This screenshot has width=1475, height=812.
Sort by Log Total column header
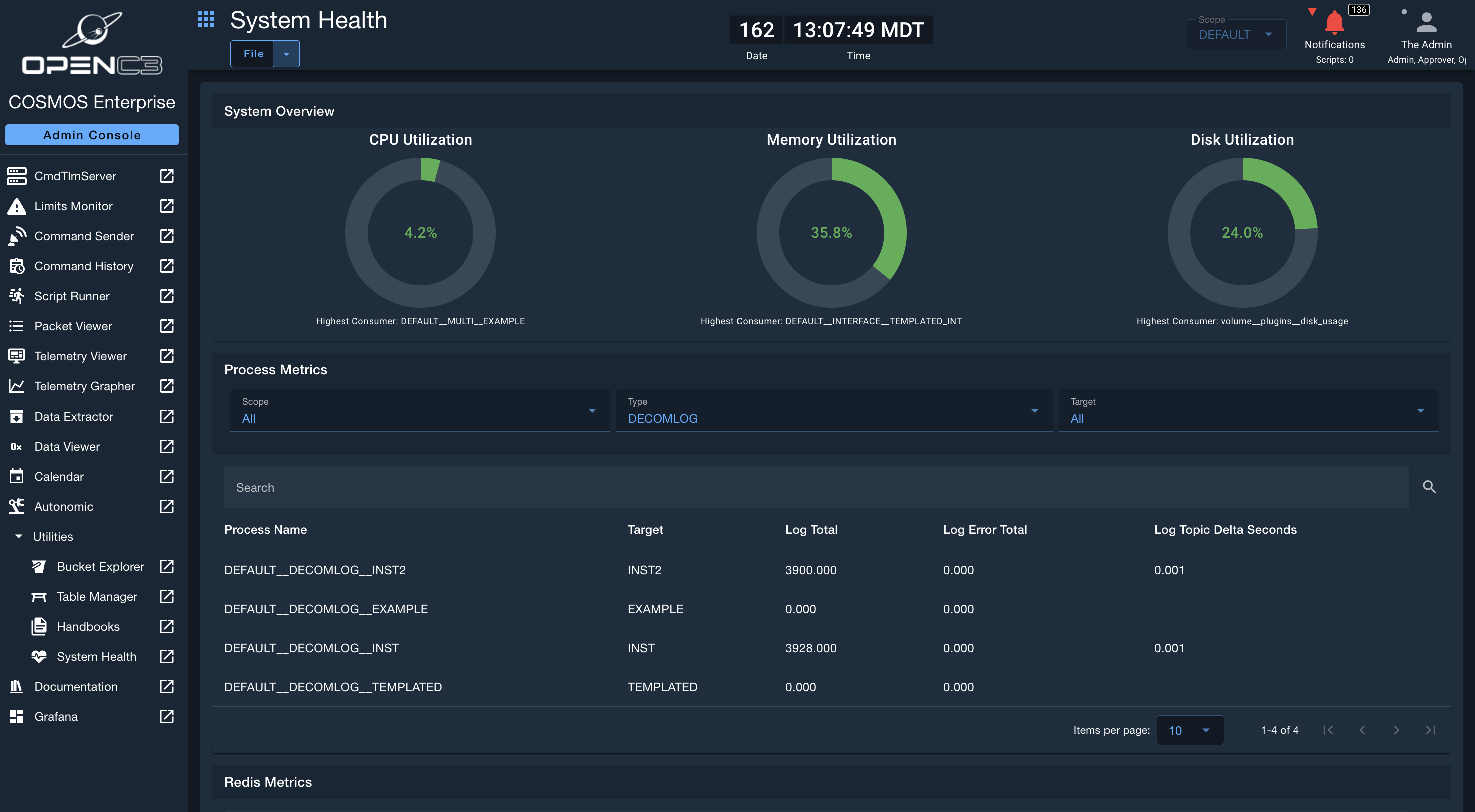[x=811, y=530]
